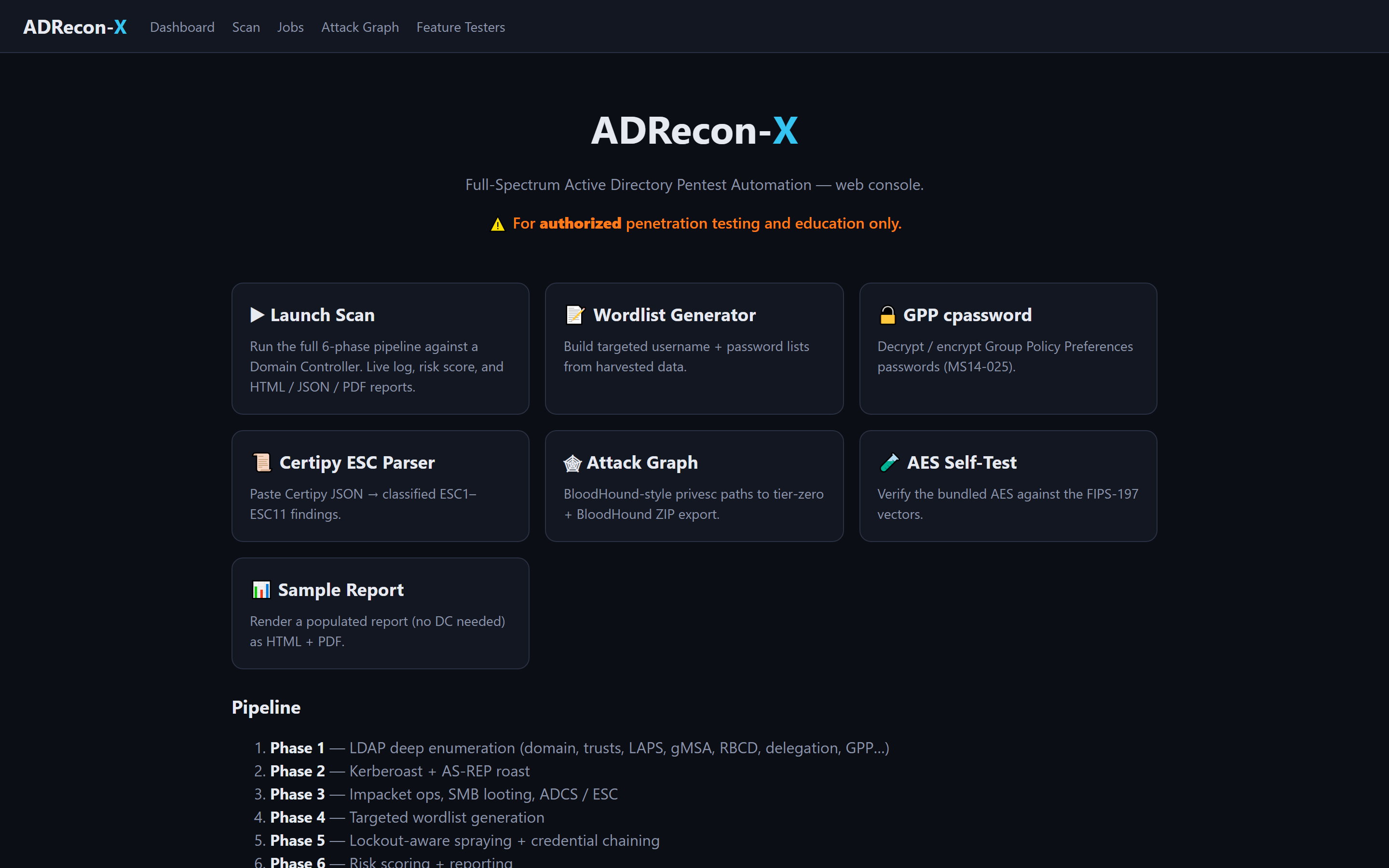
Task: Click the bar chart icon on Sample Report
Action: click(261, 590)
